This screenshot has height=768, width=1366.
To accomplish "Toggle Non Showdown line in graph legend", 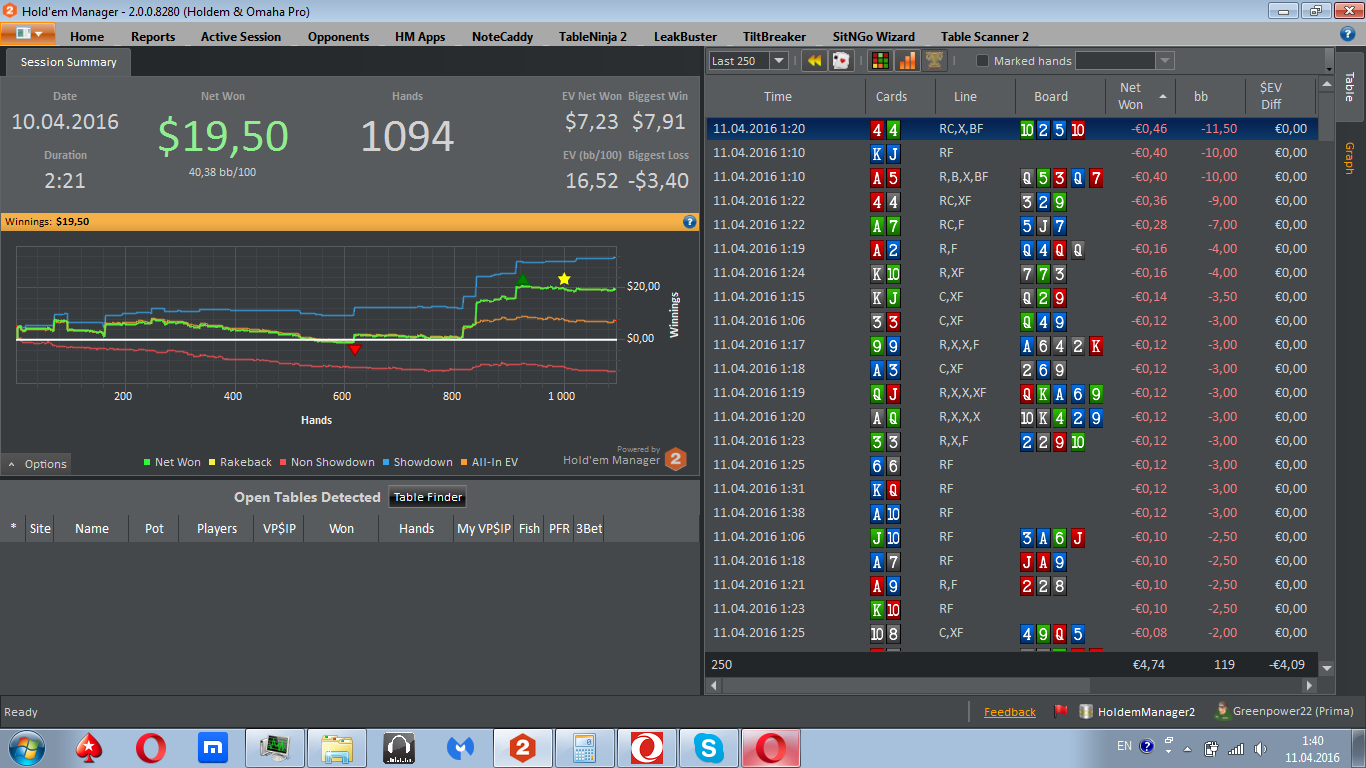I will 327,462.
